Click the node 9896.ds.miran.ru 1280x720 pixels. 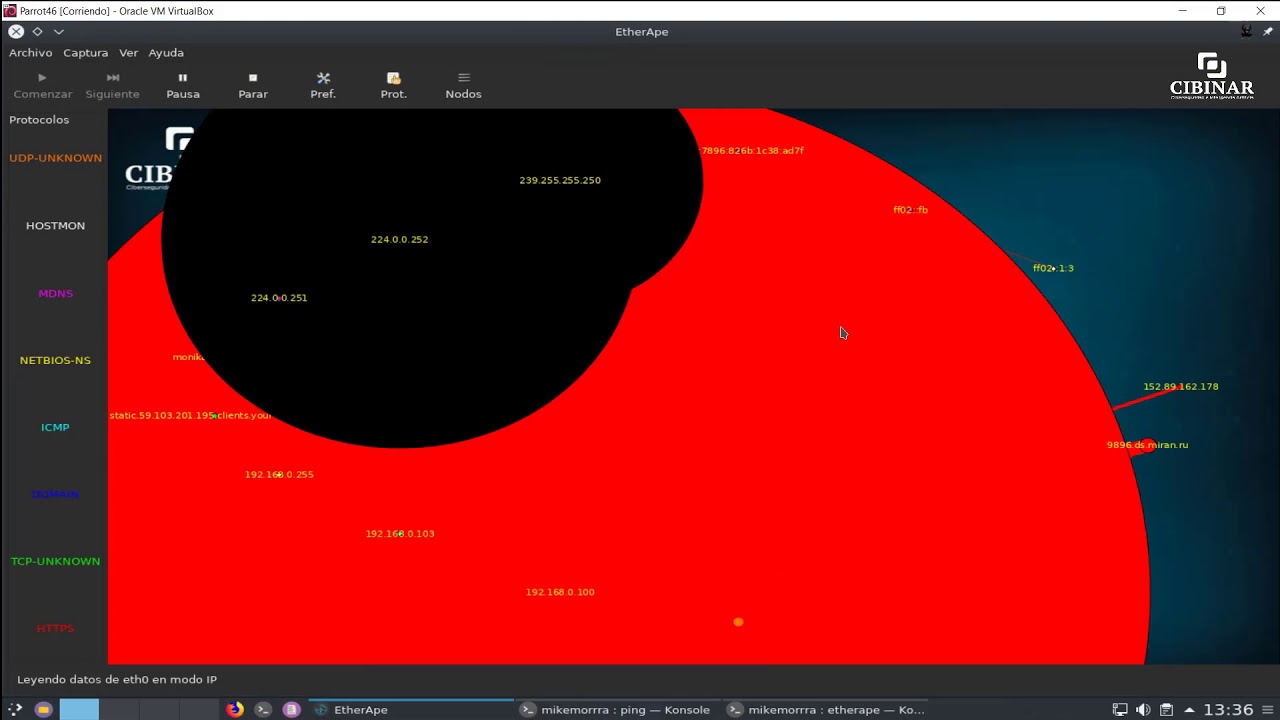point(1147,445)
